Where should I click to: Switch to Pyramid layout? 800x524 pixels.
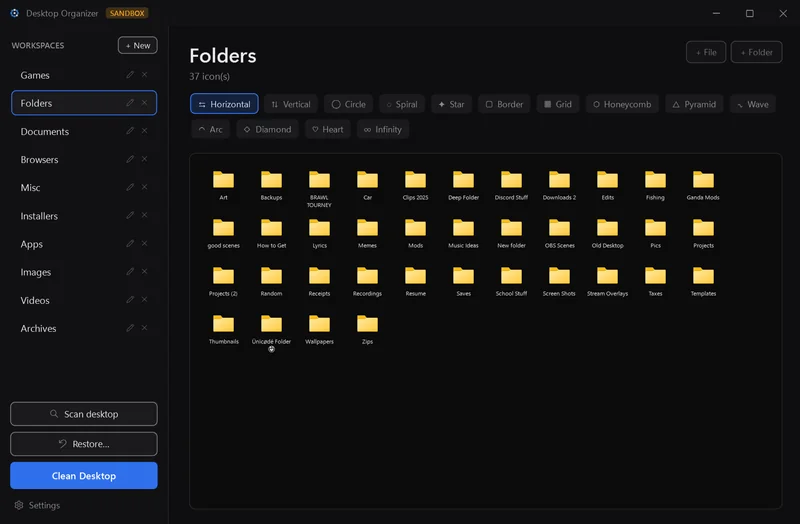(x=694, y=104)
